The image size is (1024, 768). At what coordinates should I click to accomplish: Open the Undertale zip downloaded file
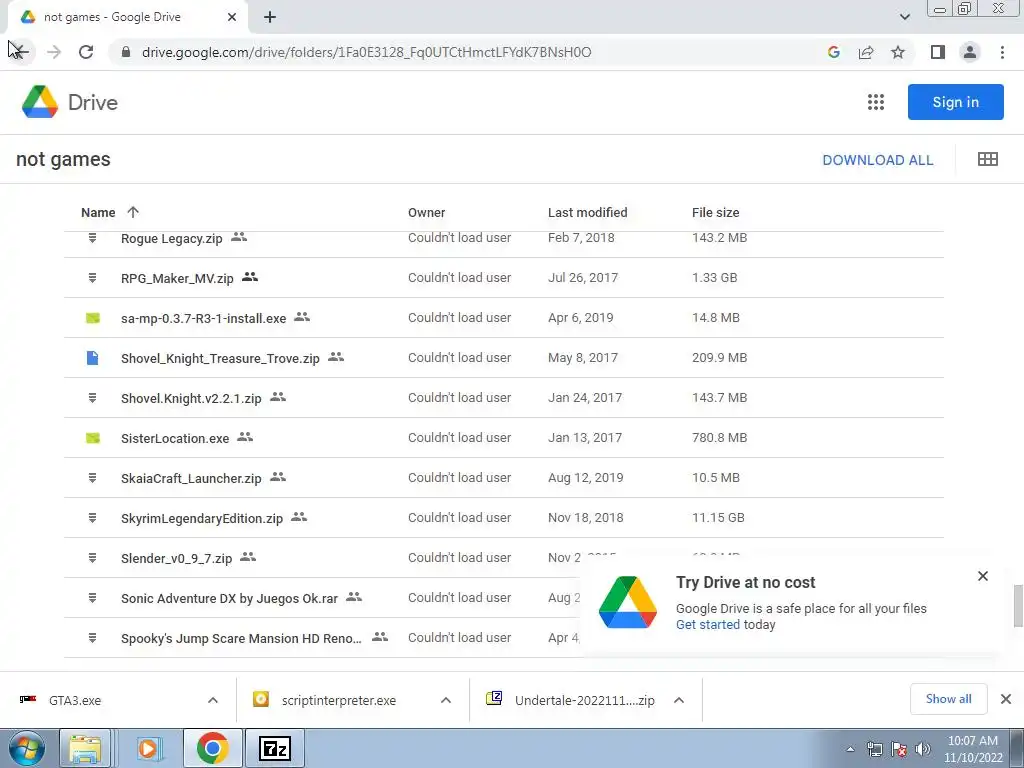click(x=584, y=700)
